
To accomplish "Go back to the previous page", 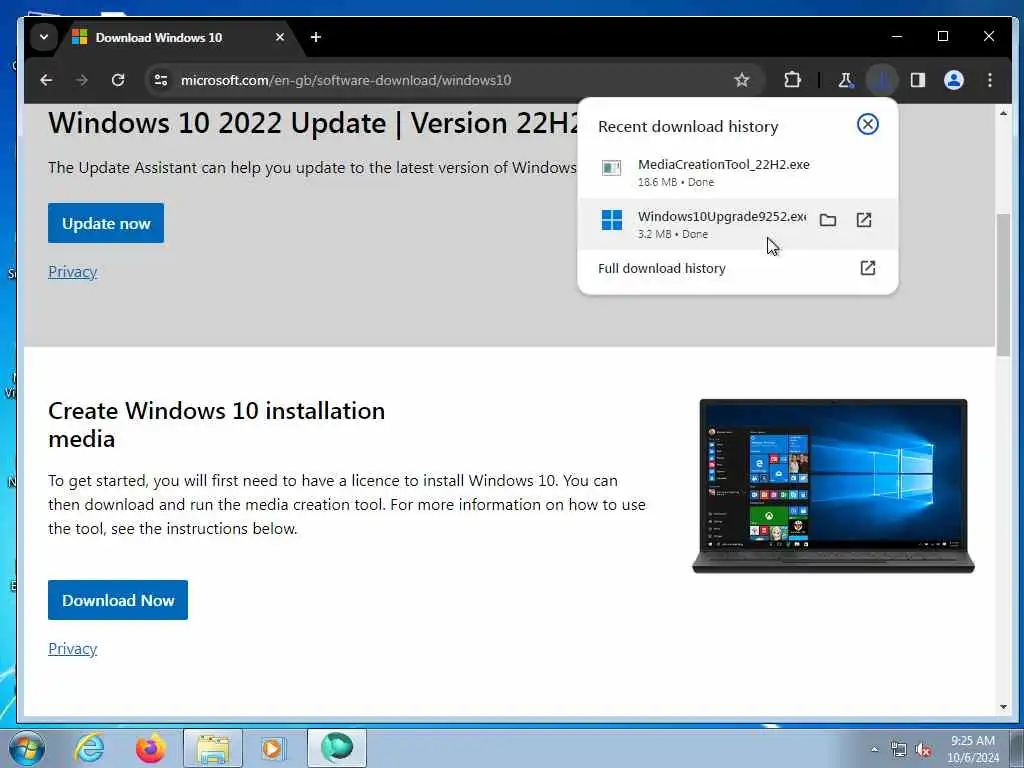I will click(46, 80).
